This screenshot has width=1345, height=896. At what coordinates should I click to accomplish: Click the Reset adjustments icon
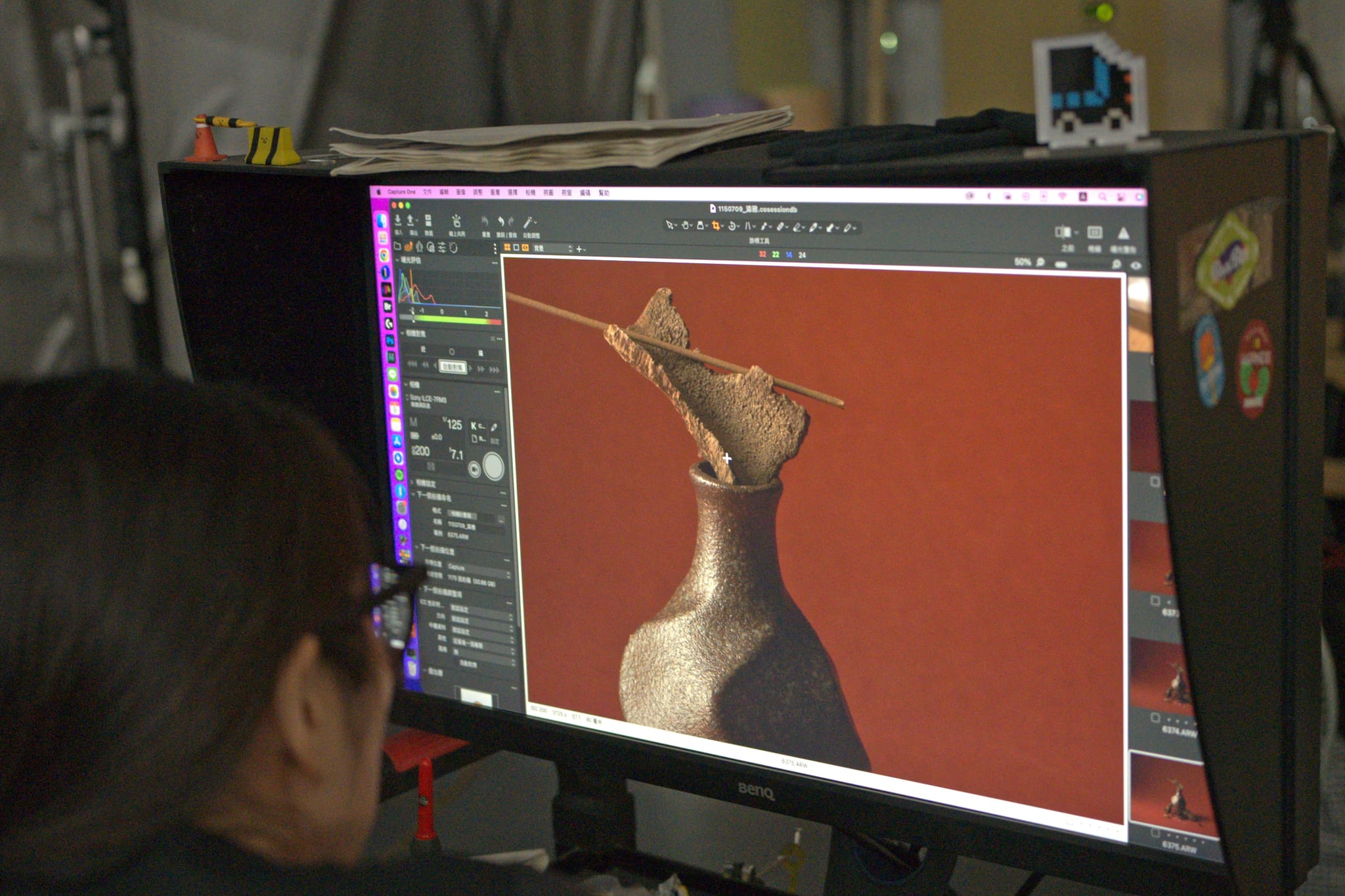[x=486, y=223]
